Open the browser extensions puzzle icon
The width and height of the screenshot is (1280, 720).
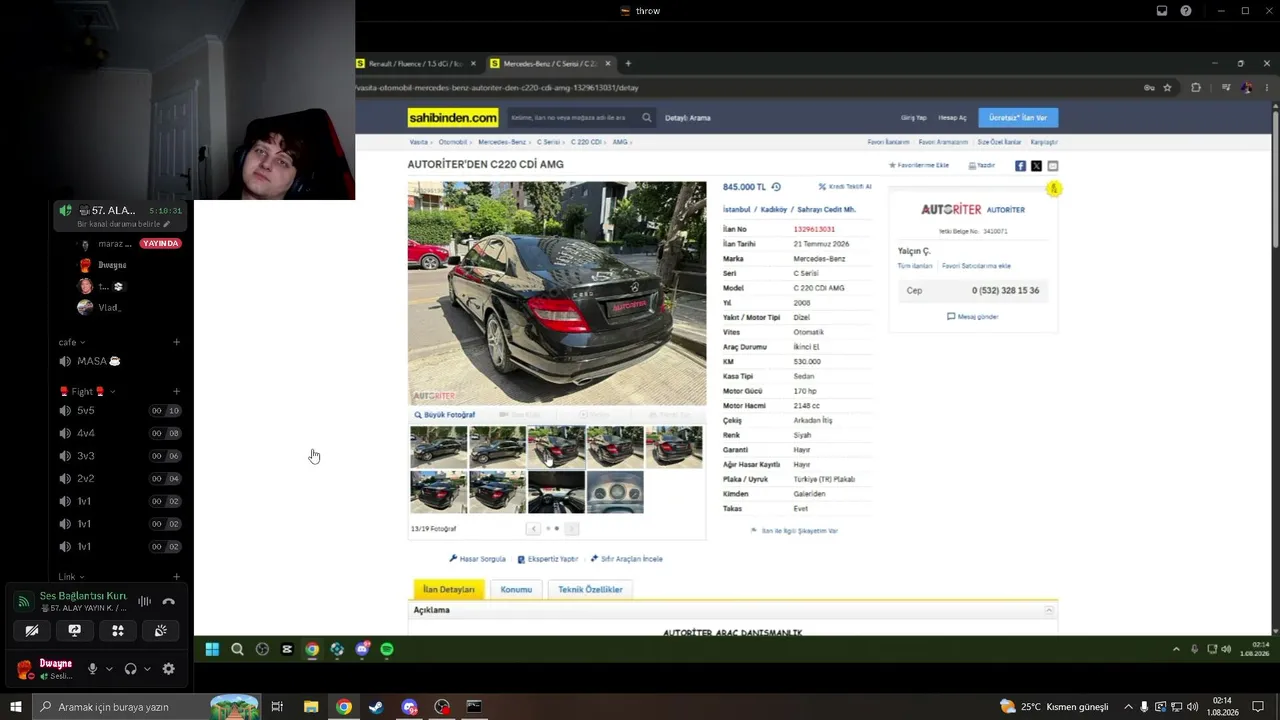click(1195, 88)
